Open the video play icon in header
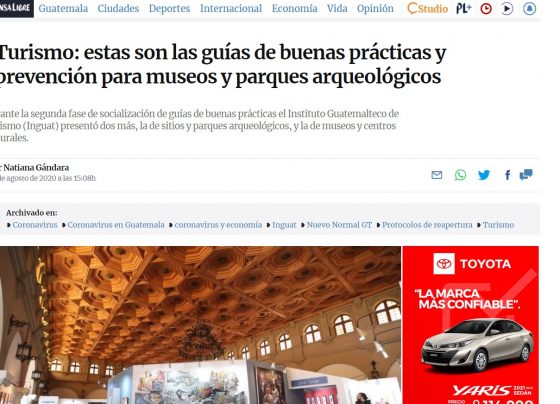The image size is (560, 404). (x=507, y=8)
